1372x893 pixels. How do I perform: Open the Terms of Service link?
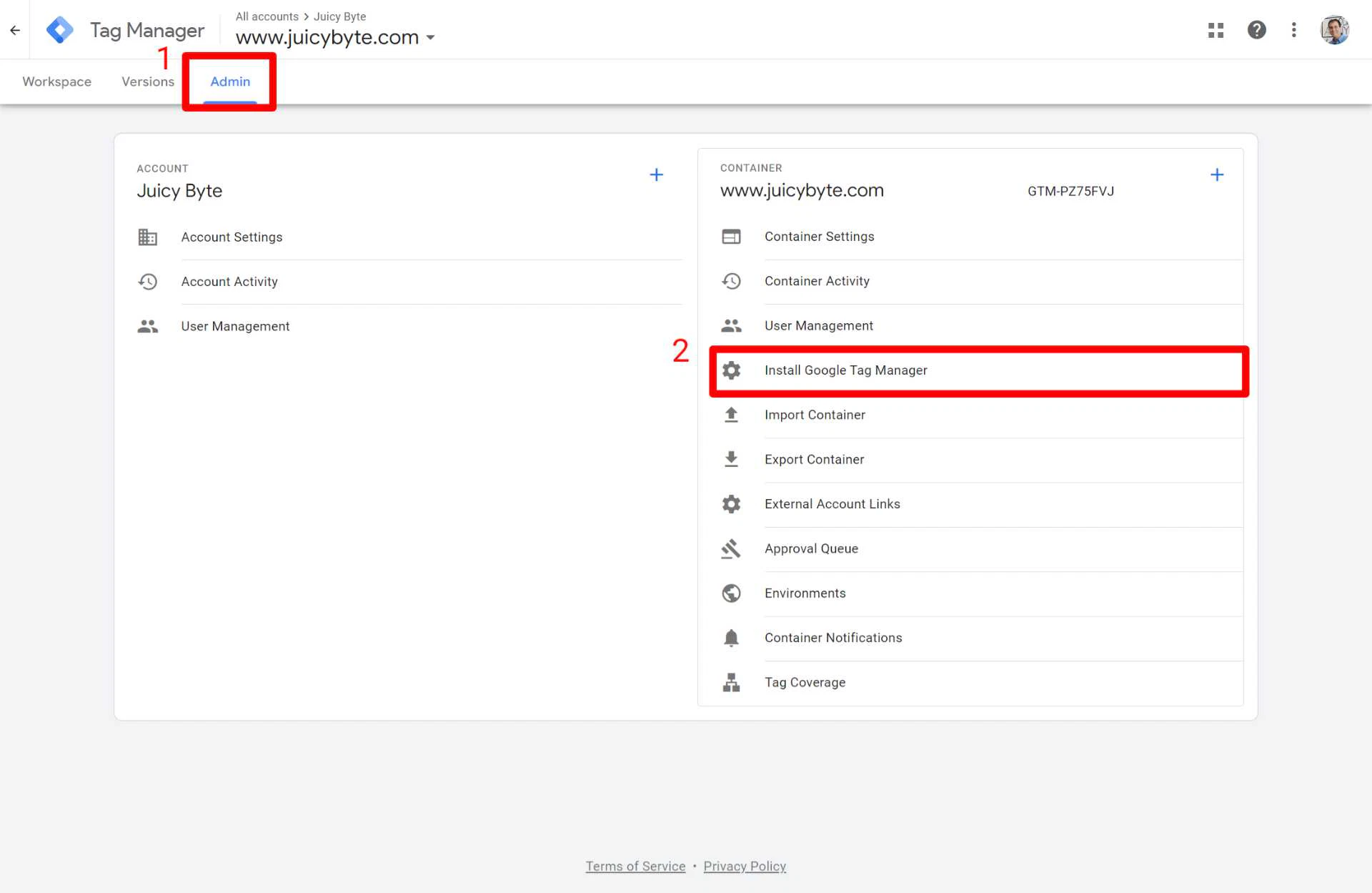635,866
